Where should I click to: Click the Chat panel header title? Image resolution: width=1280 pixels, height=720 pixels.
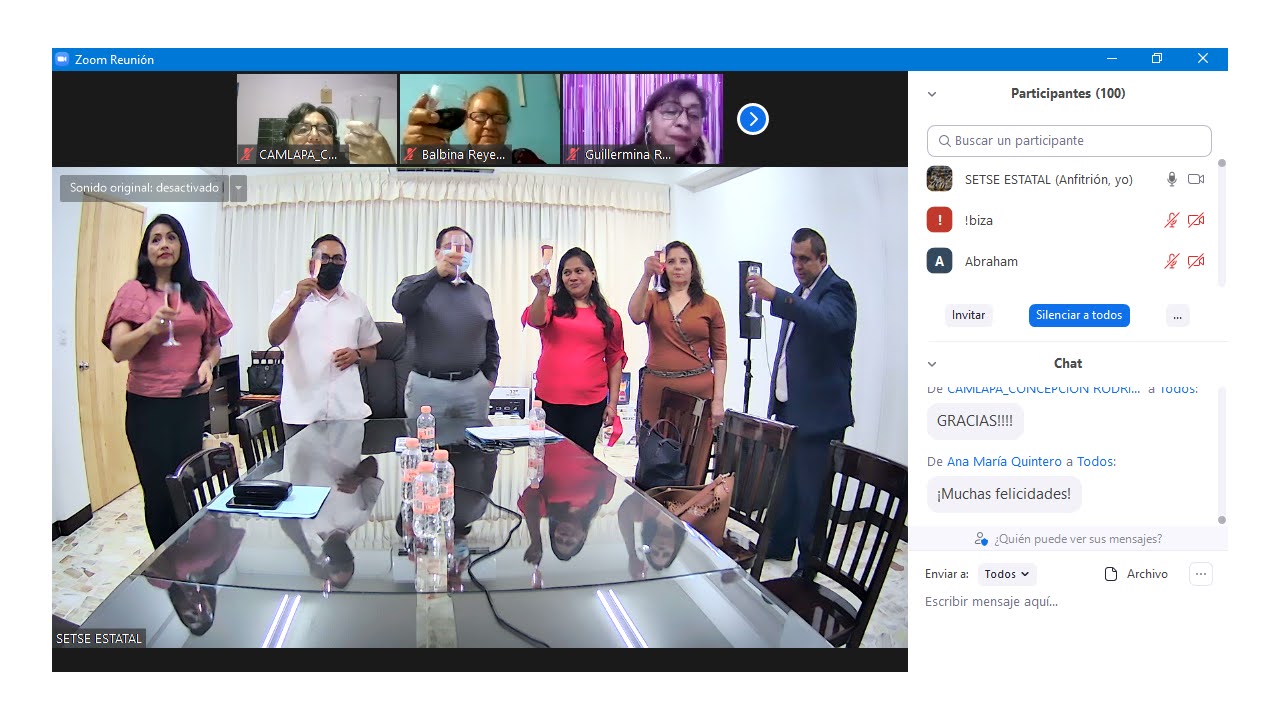coord(1068,364)
